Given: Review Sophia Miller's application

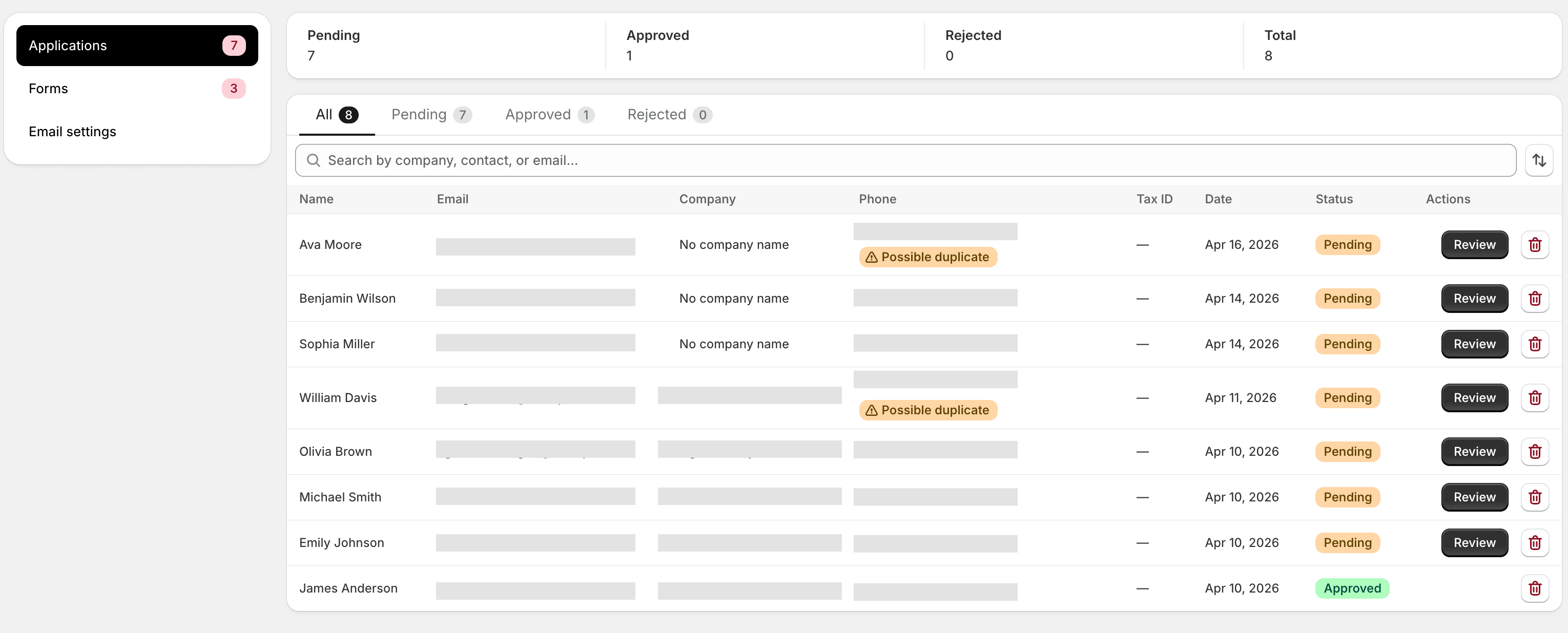Looking at the screenshot, I should coord(1474,344).
